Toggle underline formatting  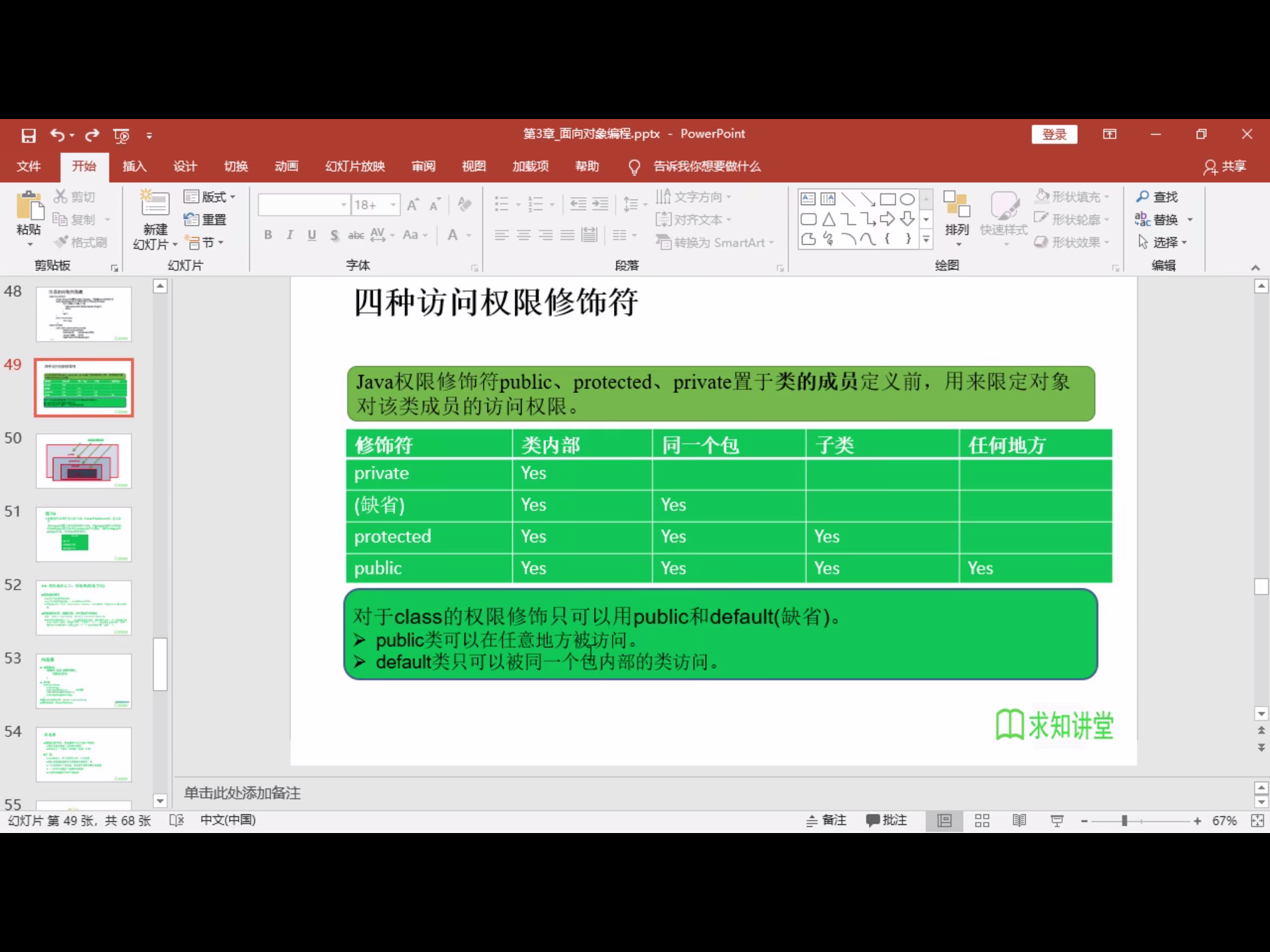click(311, 235)
